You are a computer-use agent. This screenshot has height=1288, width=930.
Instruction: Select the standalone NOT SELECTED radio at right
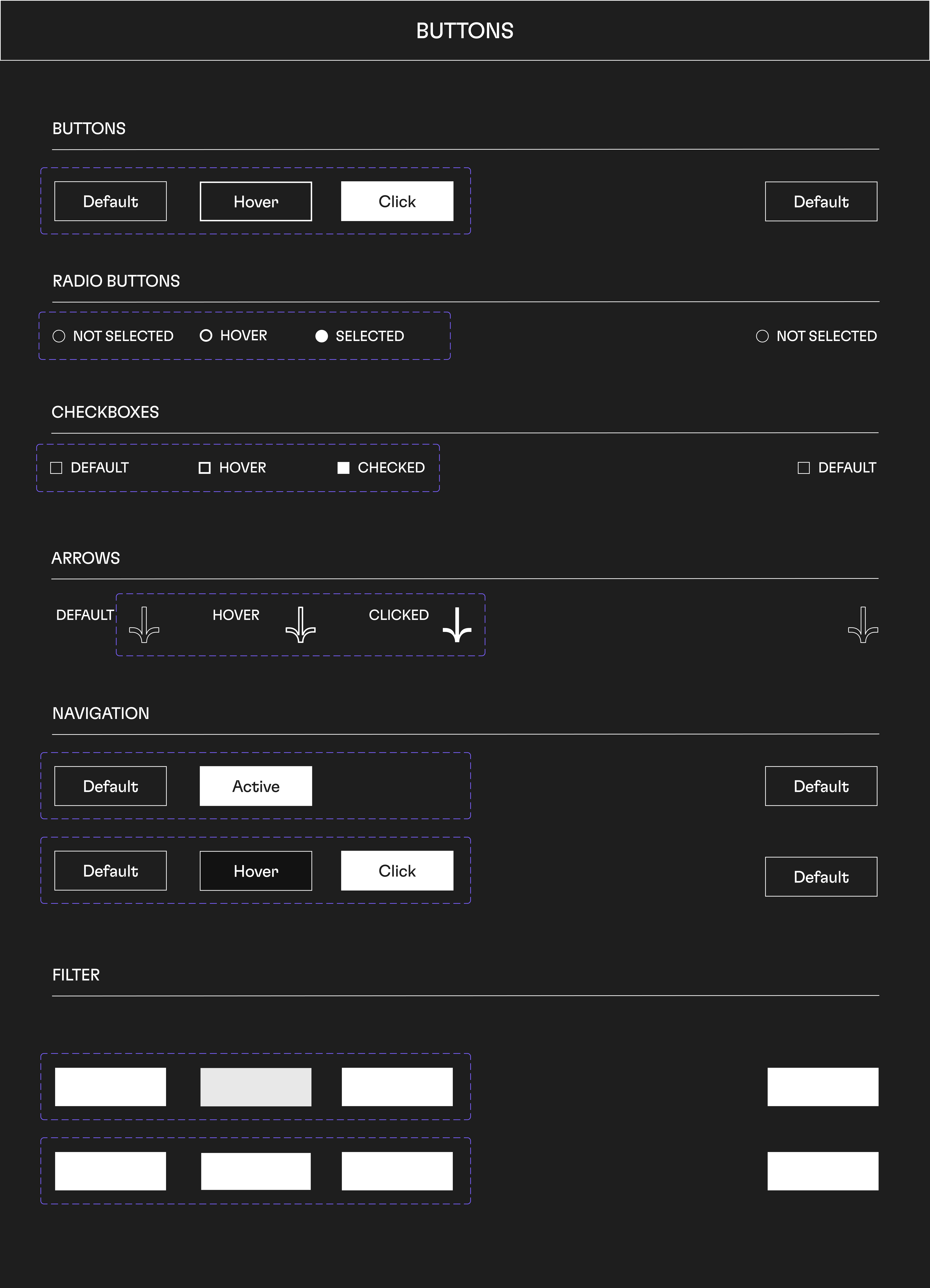[762, 336]
